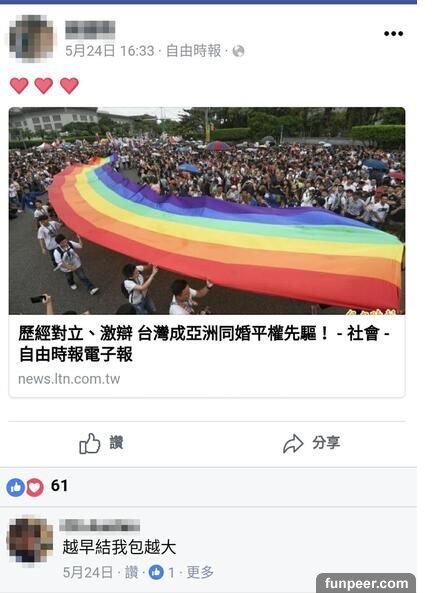Click the globe public privacy icon
This screenshot has height=593, width=436.
(238, 51)
